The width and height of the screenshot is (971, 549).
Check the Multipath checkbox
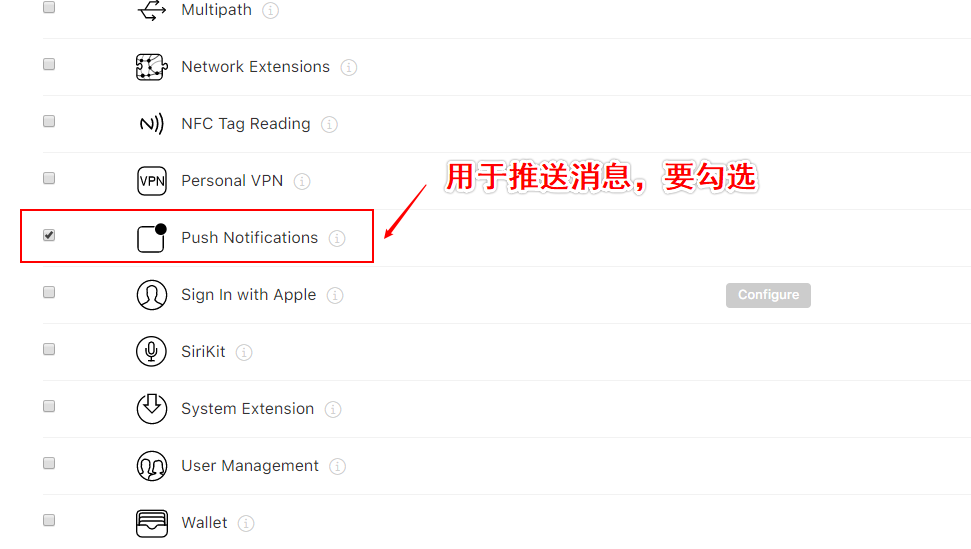point(49,7)
